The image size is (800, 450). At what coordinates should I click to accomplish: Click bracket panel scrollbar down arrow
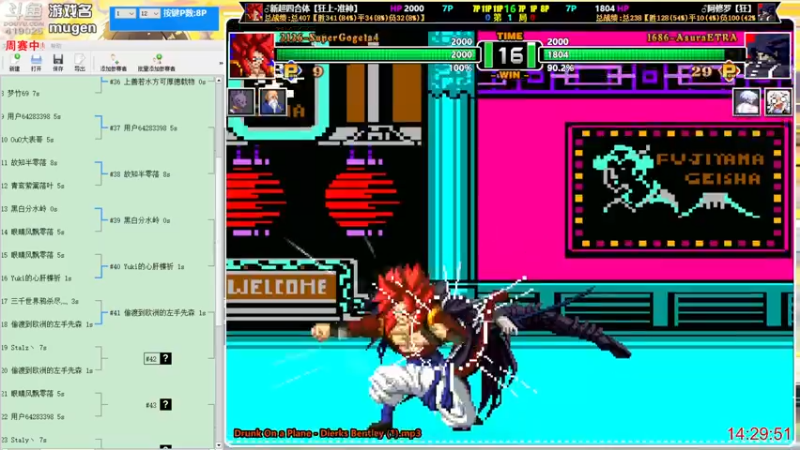pos(219,445)
